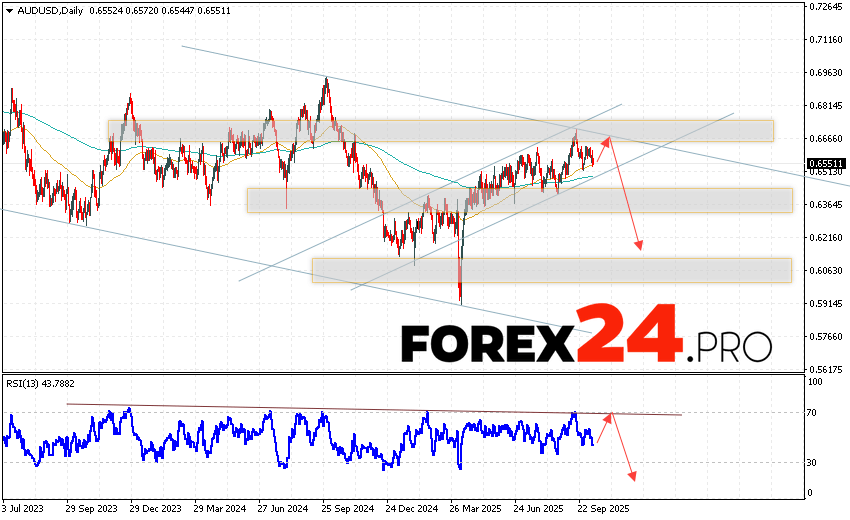
Task: Click the 3 Jul 2023 date label
Action: (24, 507)
